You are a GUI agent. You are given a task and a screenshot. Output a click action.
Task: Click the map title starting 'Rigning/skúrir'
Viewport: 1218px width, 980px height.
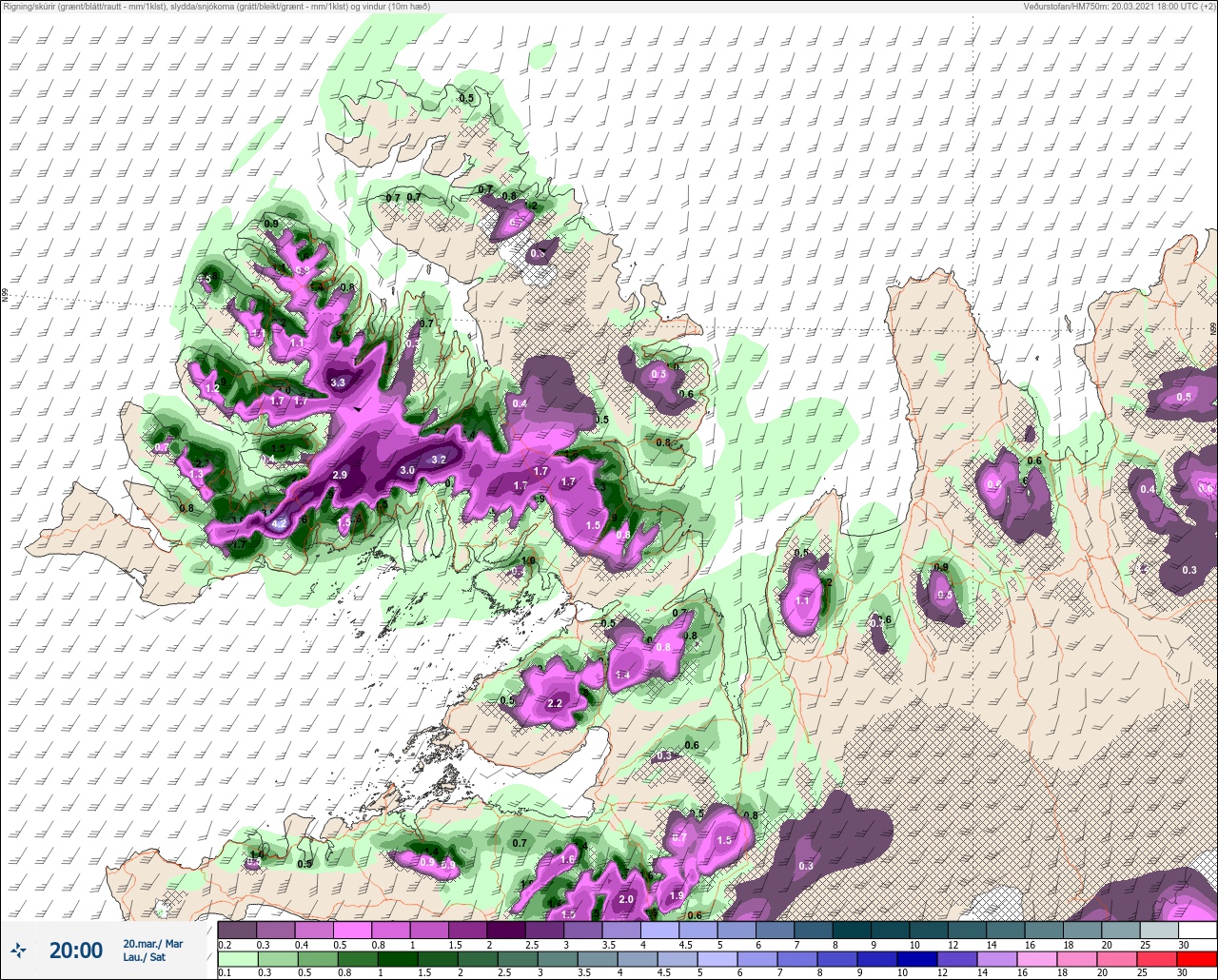tap(217, 7)
